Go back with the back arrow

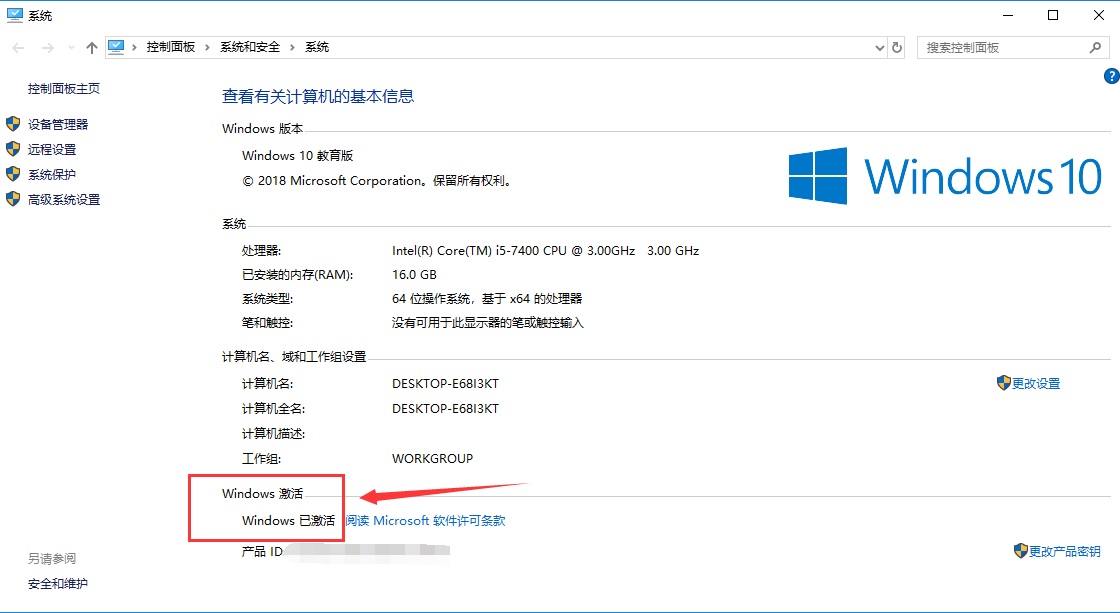click(19, 47)
